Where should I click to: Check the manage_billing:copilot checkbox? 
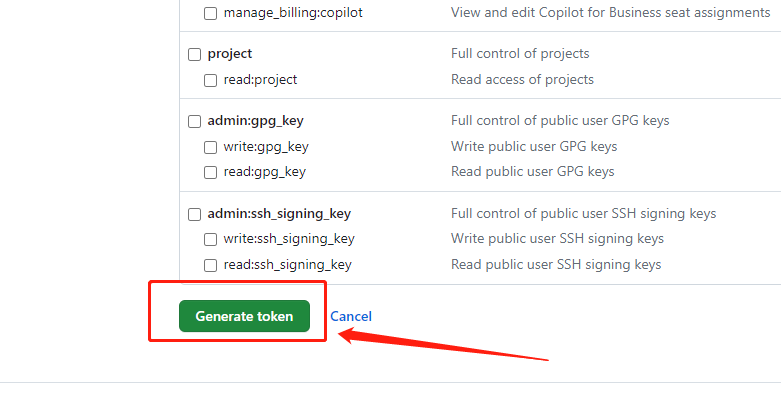point(211,14)
